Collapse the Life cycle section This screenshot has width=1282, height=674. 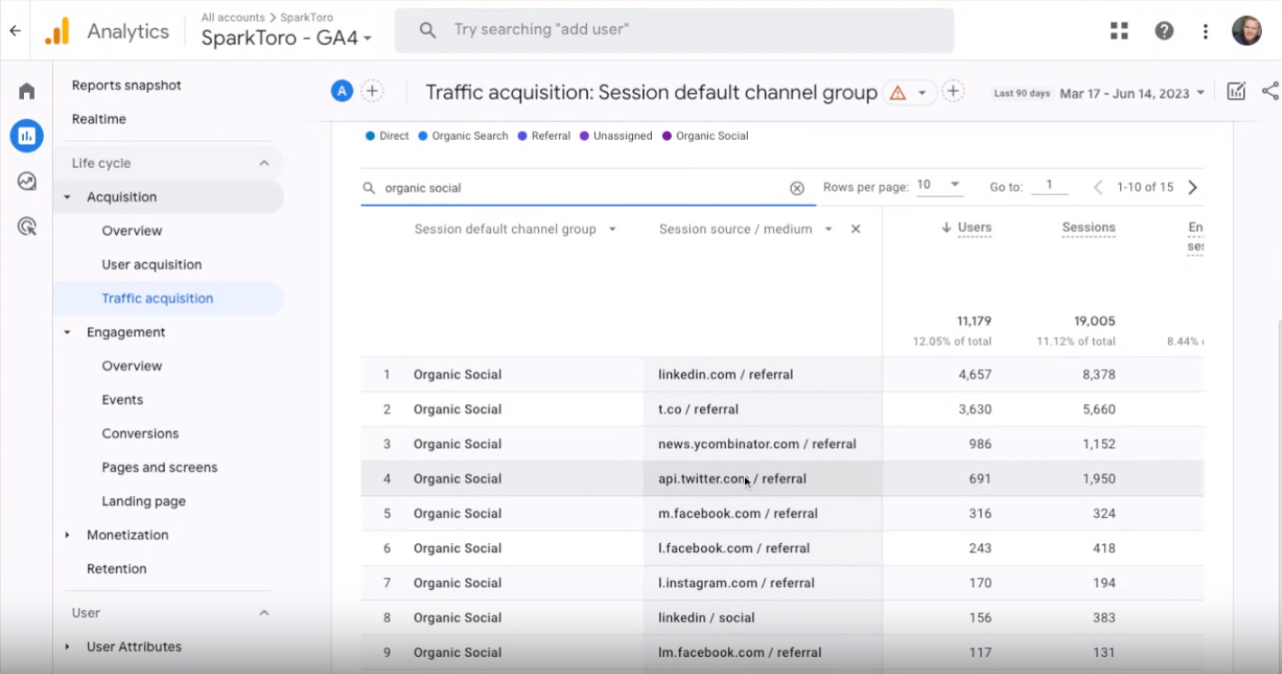click(264, 163)
